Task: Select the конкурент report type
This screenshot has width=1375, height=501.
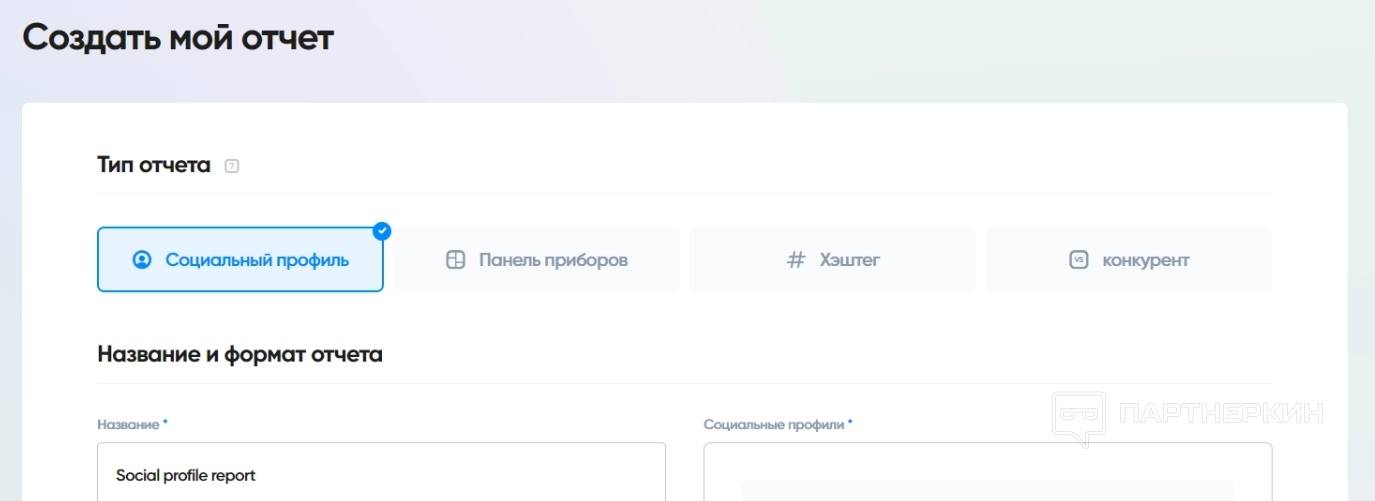Action: (1129, 260)
